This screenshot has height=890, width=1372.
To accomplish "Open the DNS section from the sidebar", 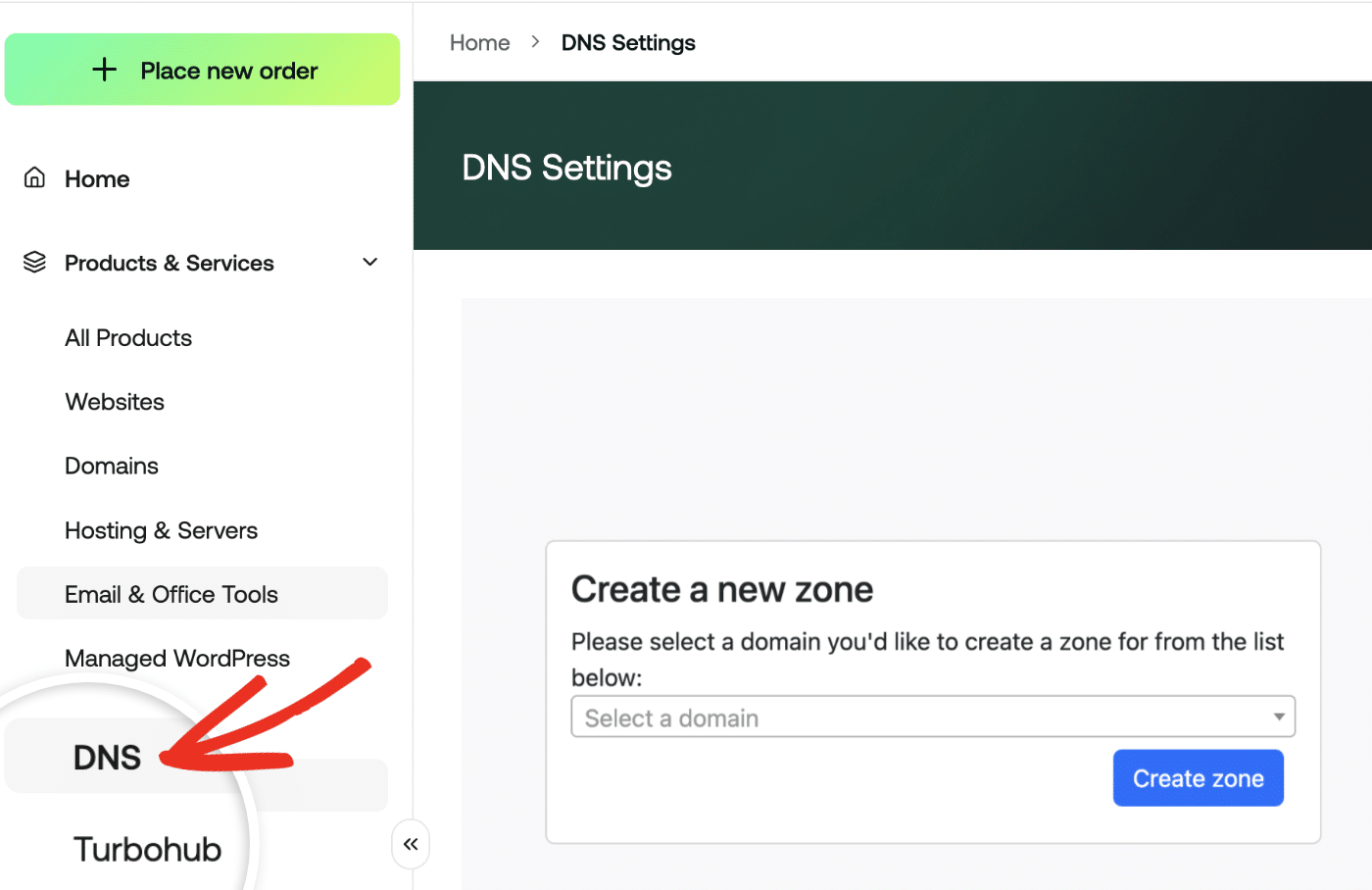I will click(107, 757).
